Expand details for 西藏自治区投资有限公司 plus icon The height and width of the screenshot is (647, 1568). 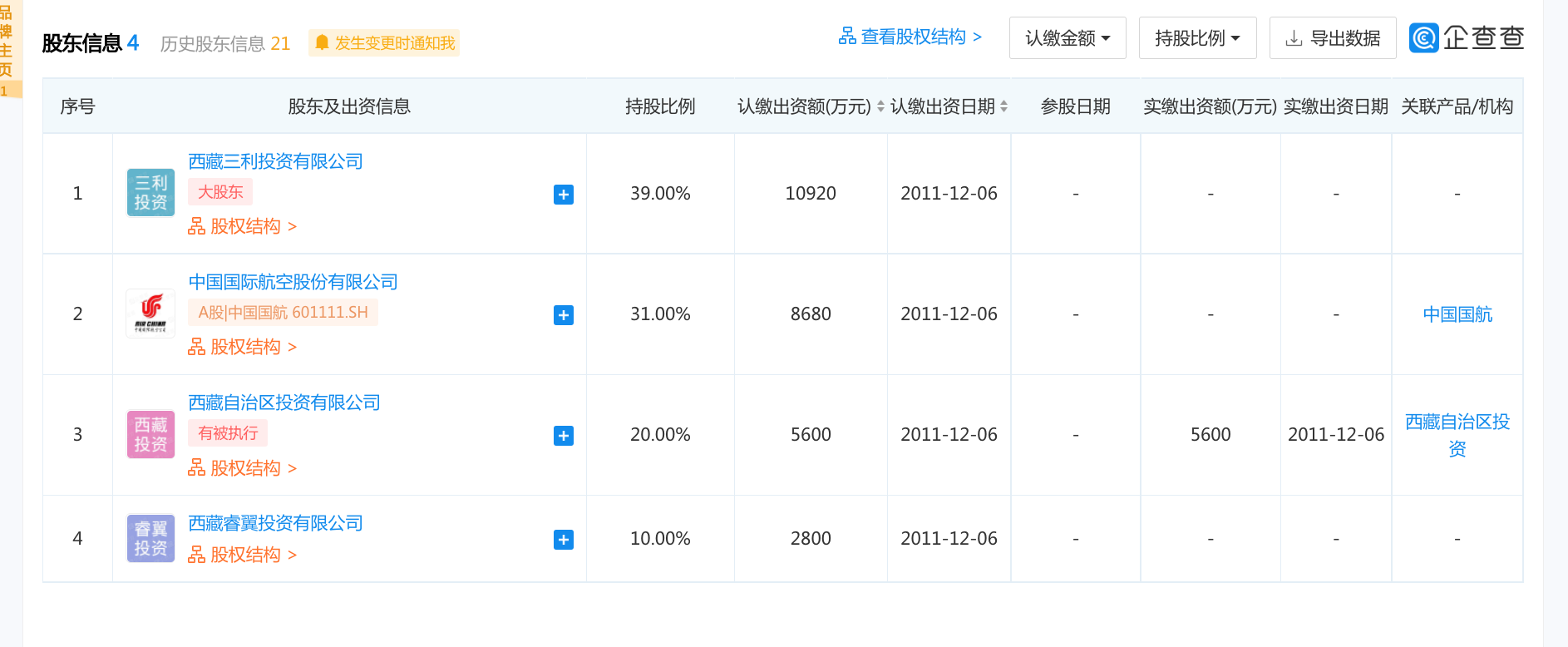563,436
